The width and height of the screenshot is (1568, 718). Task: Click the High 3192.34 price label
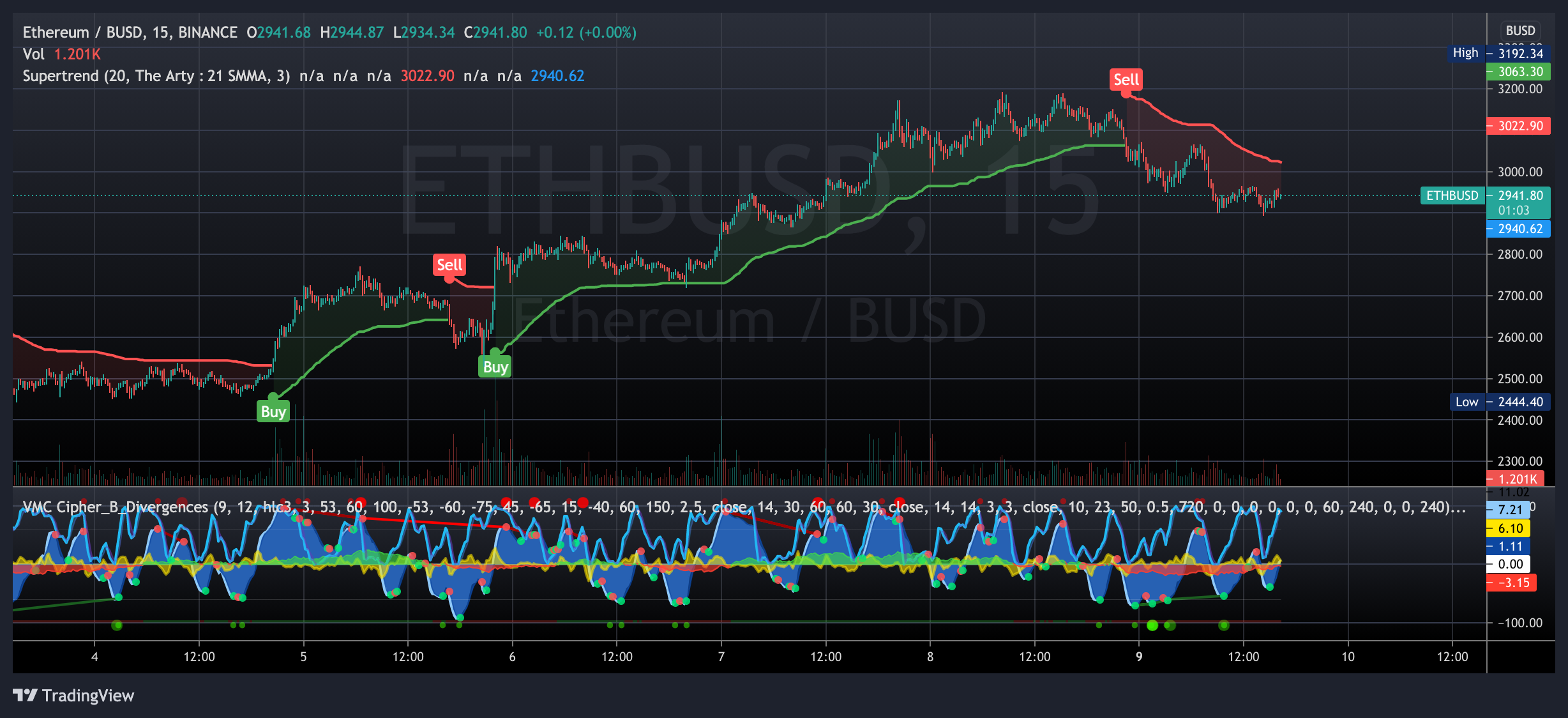[x=1499, y=53]
